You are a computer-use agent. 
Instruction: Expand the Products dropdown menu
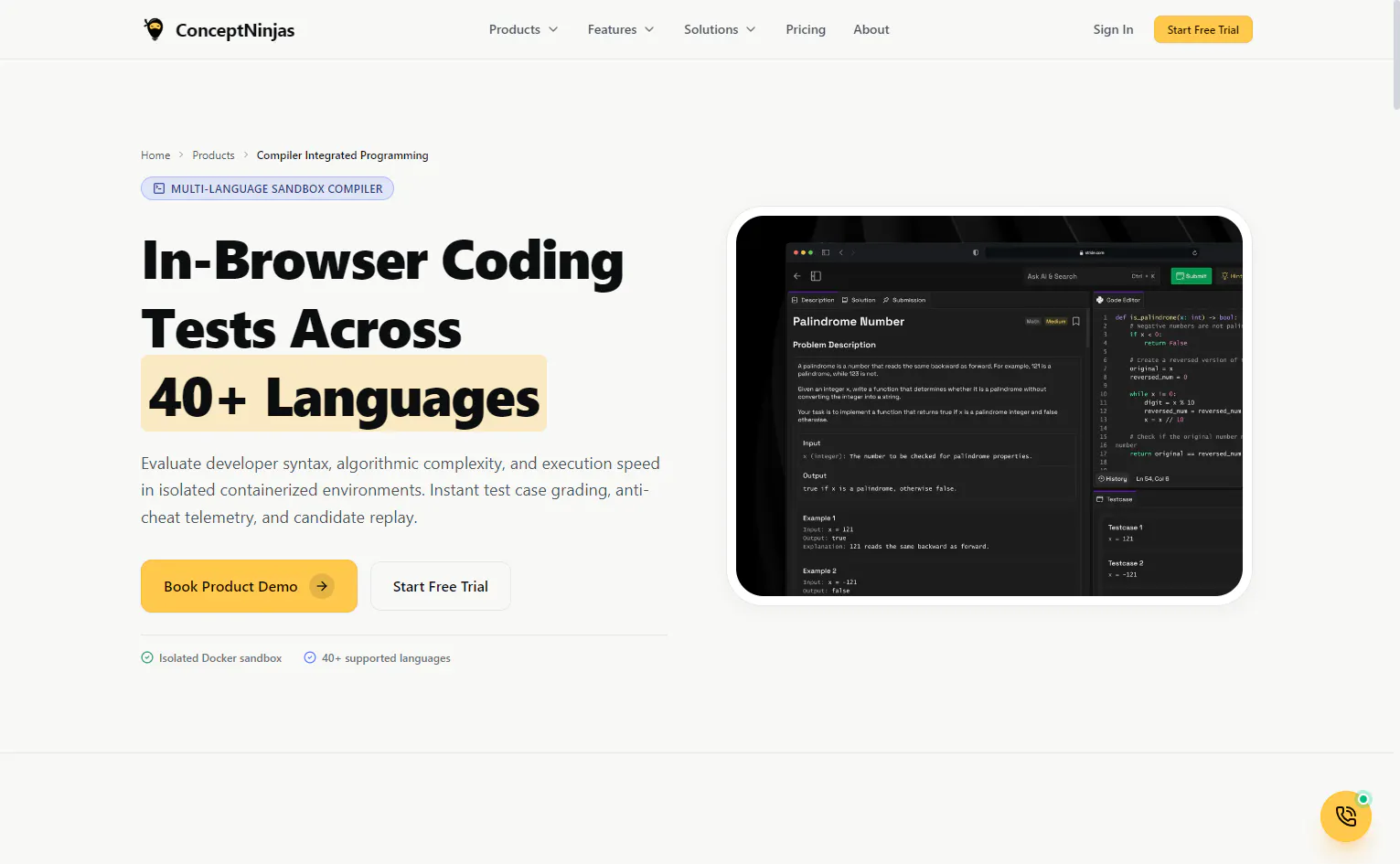523,29
